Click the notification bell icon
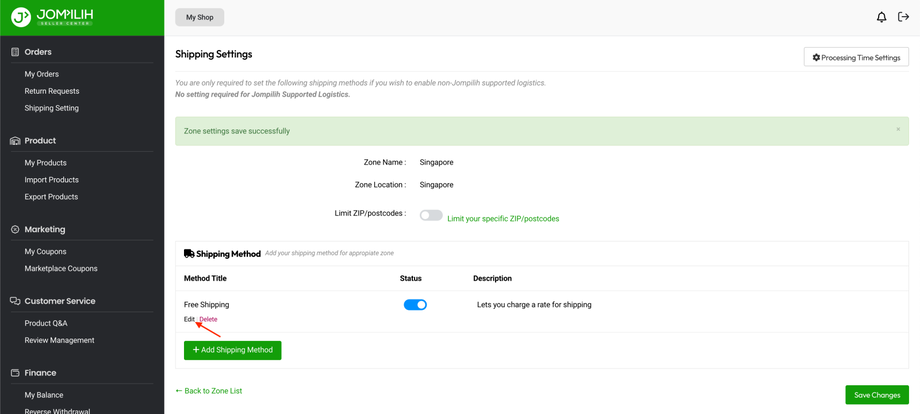The height and width of the screenshot is (414, 920). pos(881,17)
